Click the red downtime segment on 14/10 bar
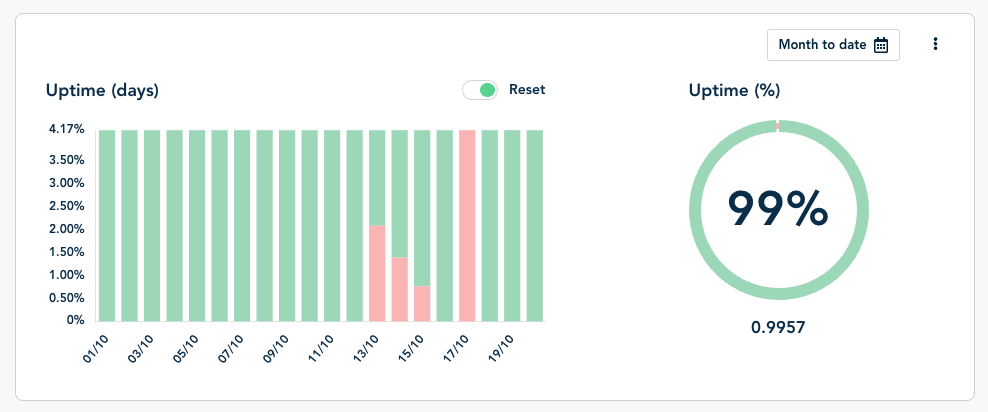 tap(400, 289)
